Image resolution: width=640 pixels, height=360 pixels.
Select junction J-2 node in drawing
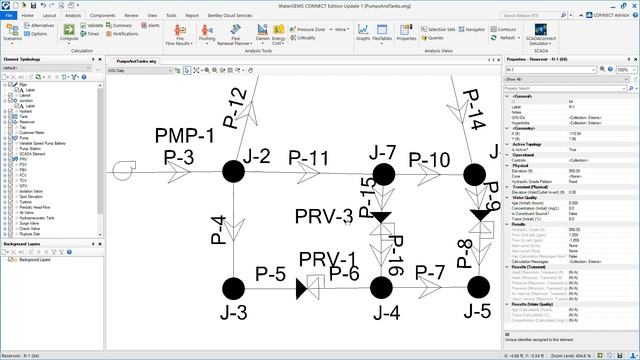(233, 171)
